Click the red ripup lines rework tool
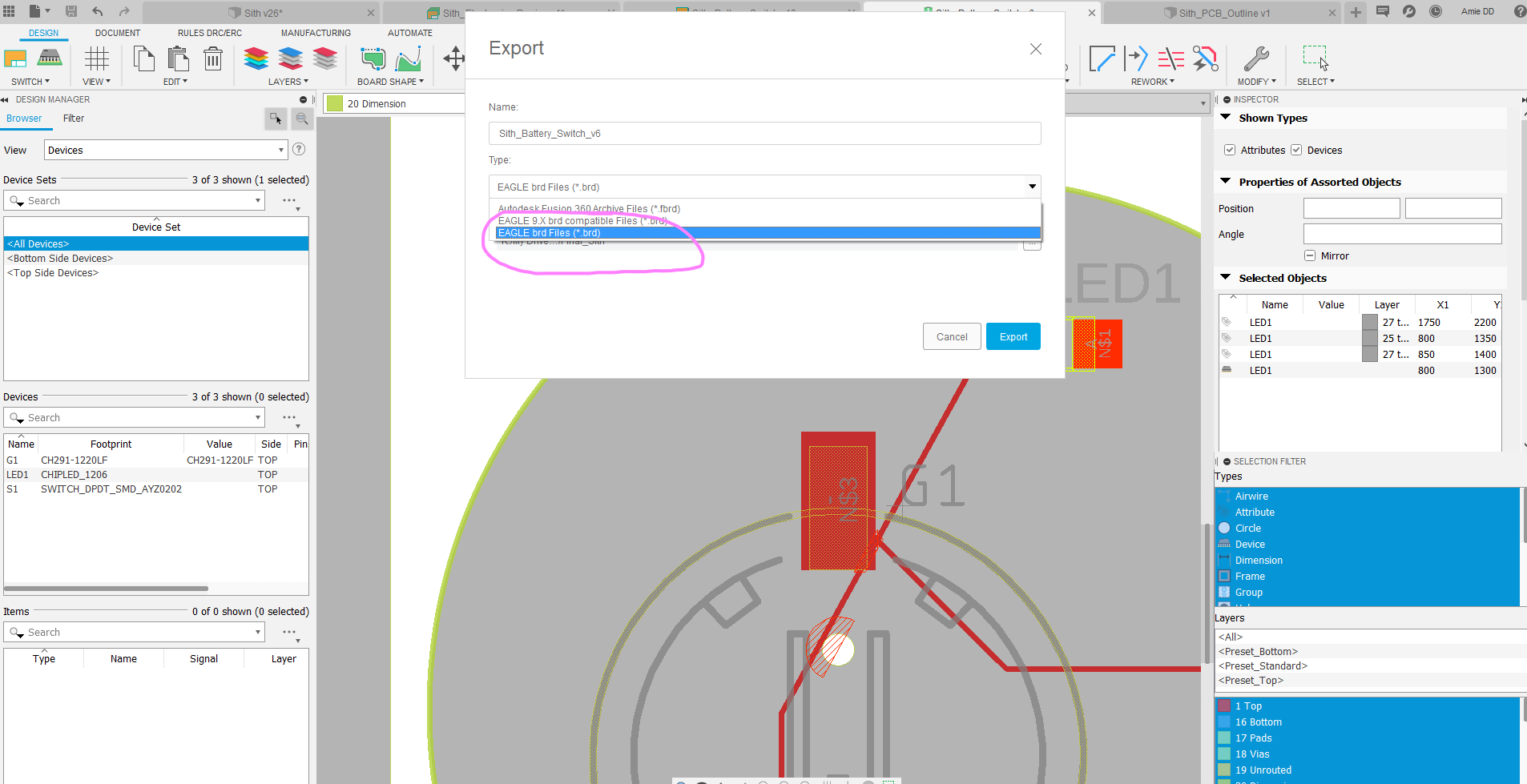The height and width of the screenshot is (784, 1527). point(1170,58)
